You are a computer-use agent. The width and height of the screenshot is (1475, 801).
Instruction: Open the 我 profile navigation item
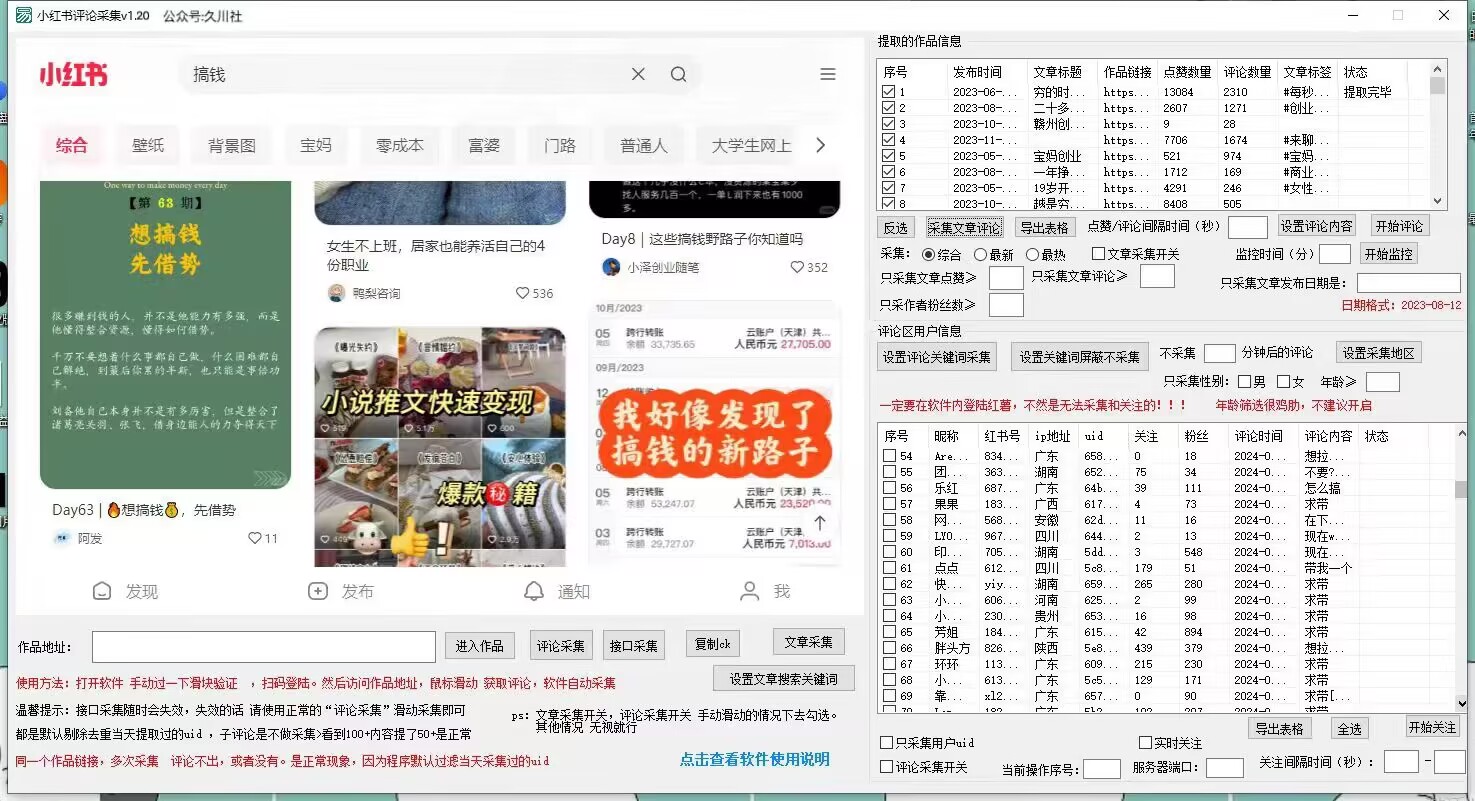(x=765, y=591)
